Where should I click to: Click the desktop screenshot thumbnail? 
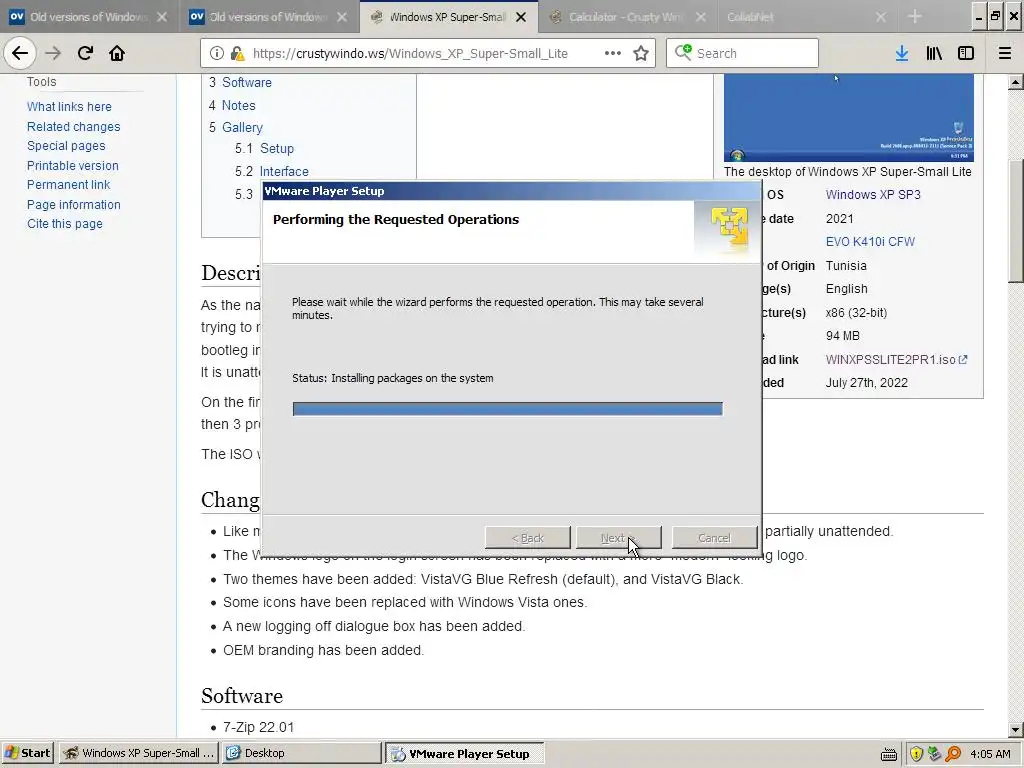848,118
